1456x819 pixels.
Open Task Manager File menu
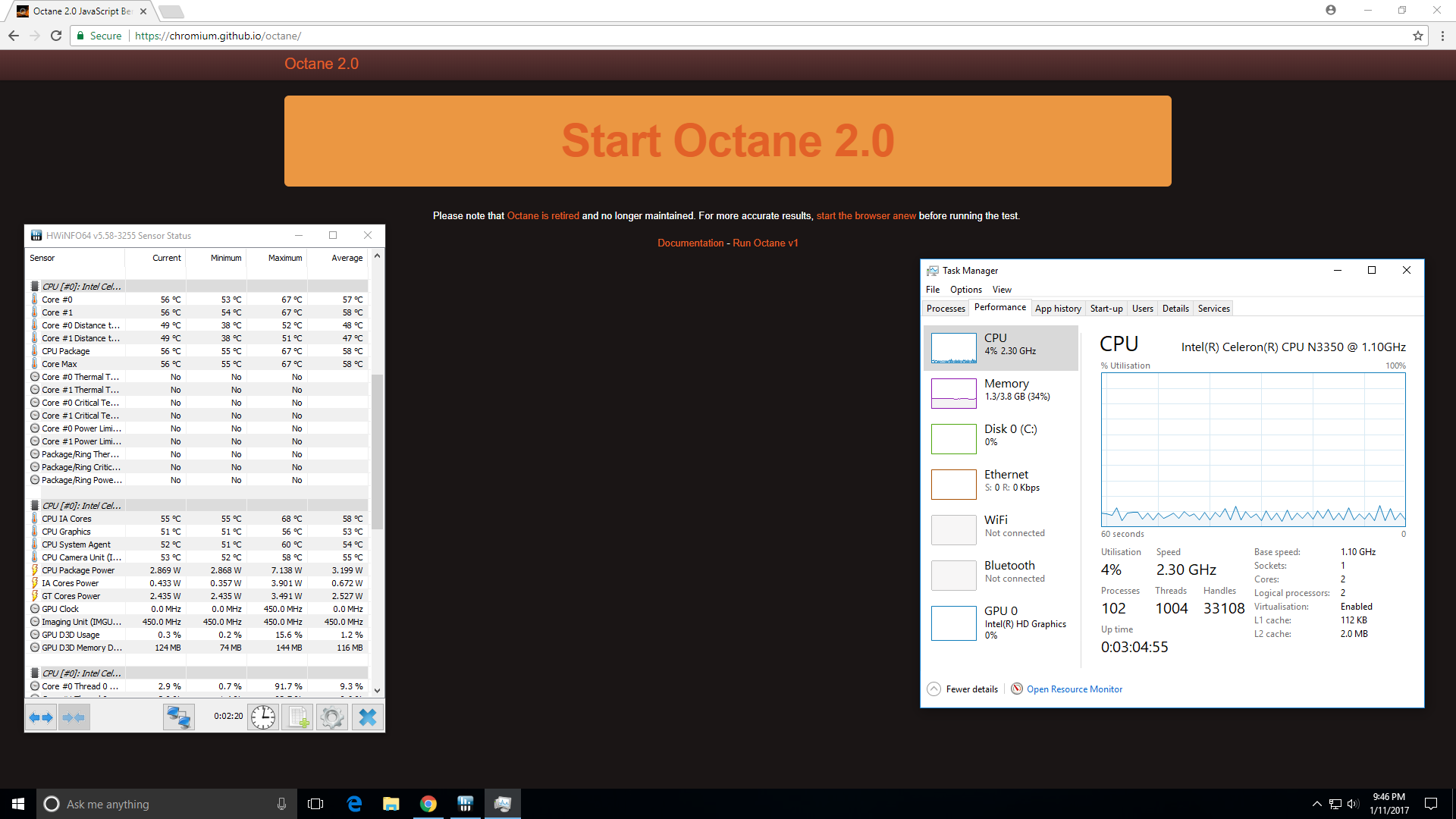(933, 290)
